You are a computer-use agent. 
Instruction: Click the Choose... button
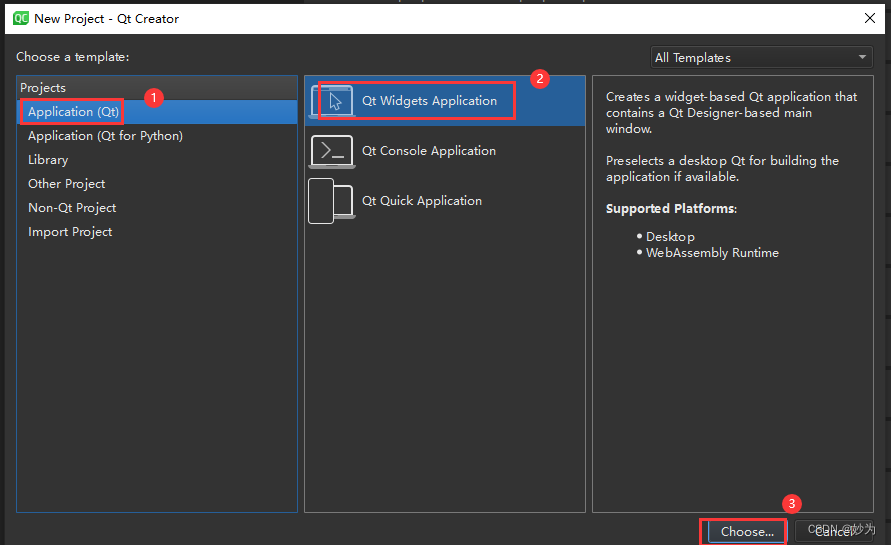(747, 531)
